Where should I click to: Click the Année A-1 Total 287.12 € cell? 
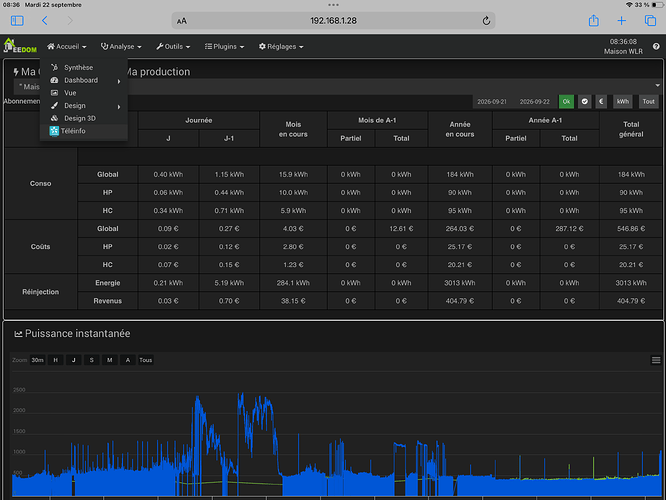(569, 229)
